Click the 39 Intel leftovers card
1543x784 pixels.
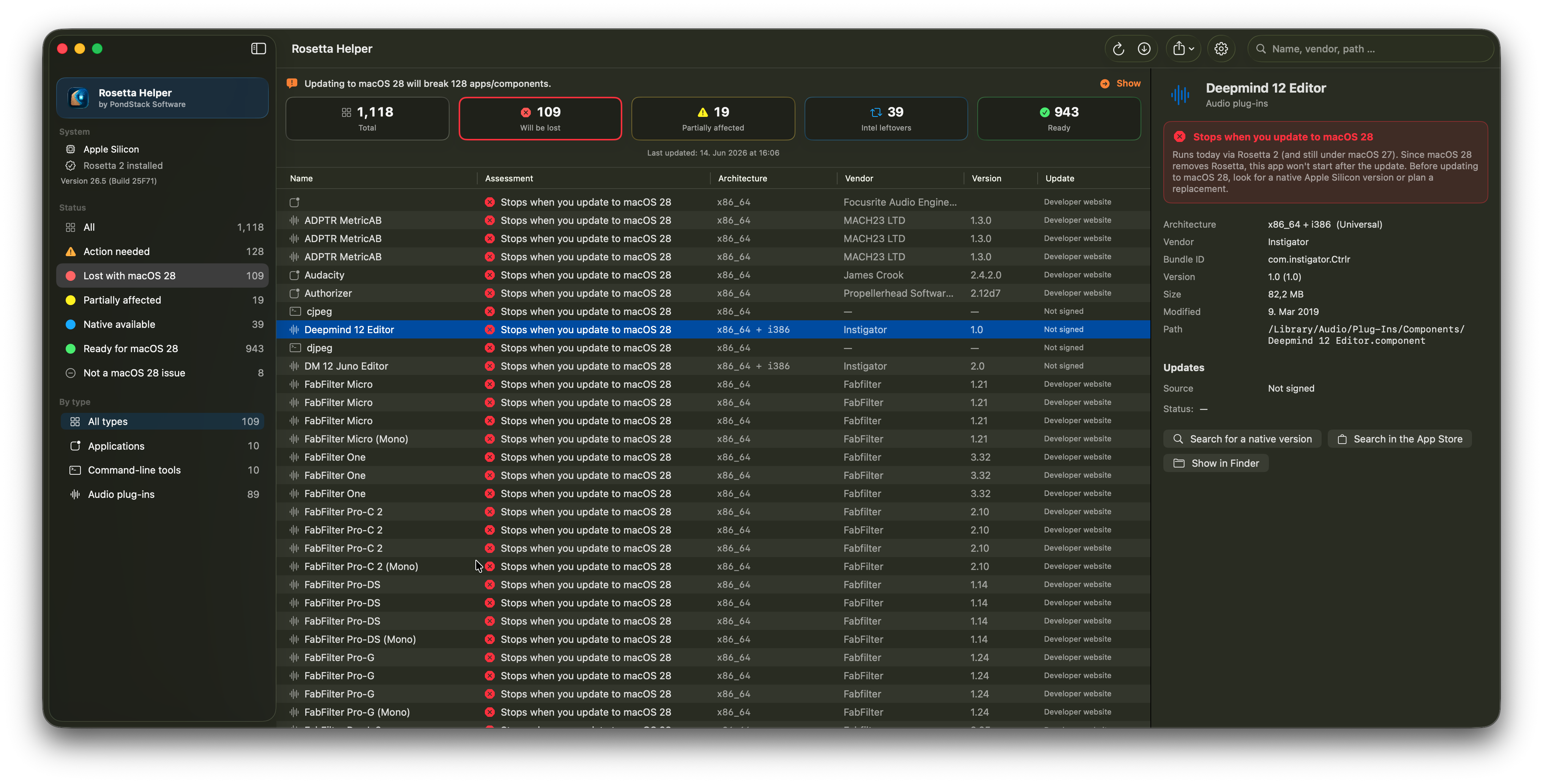pyautogui.click(x=886, y=118)
